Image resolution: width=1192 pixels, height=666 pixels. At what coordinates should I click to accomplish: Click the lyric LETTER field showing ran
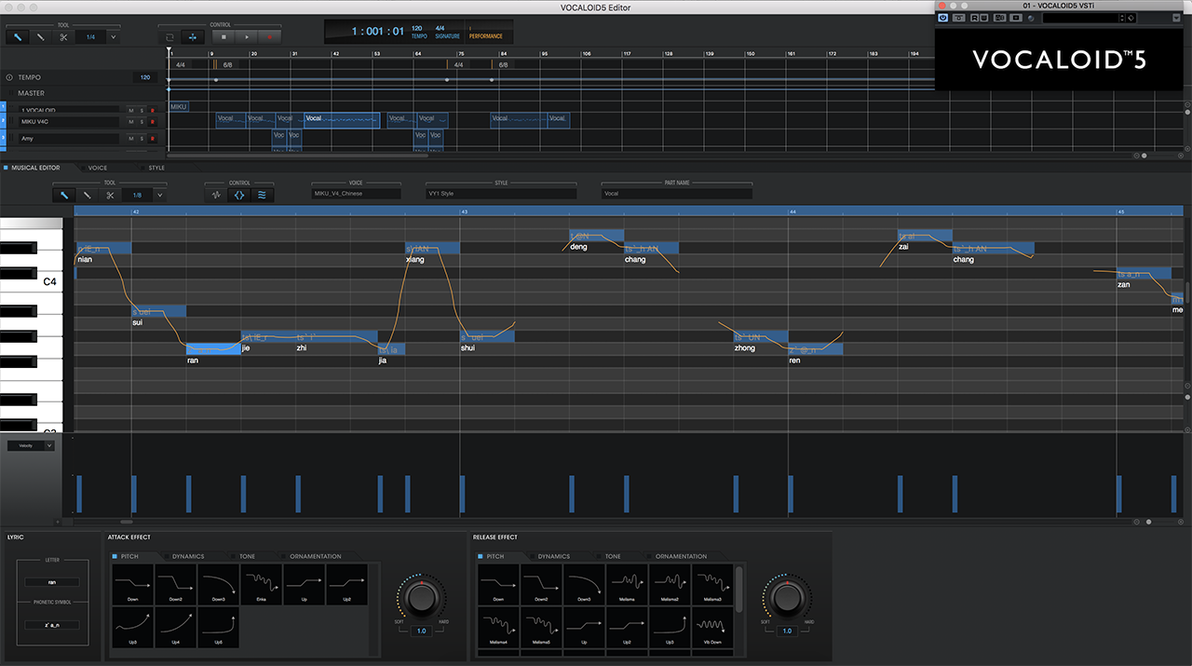click(x=52, y=582)
